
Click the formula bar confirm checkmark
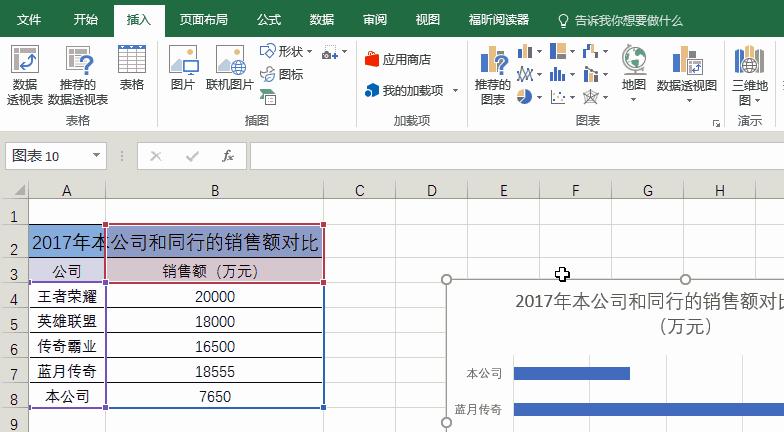[x=192, y=156]
